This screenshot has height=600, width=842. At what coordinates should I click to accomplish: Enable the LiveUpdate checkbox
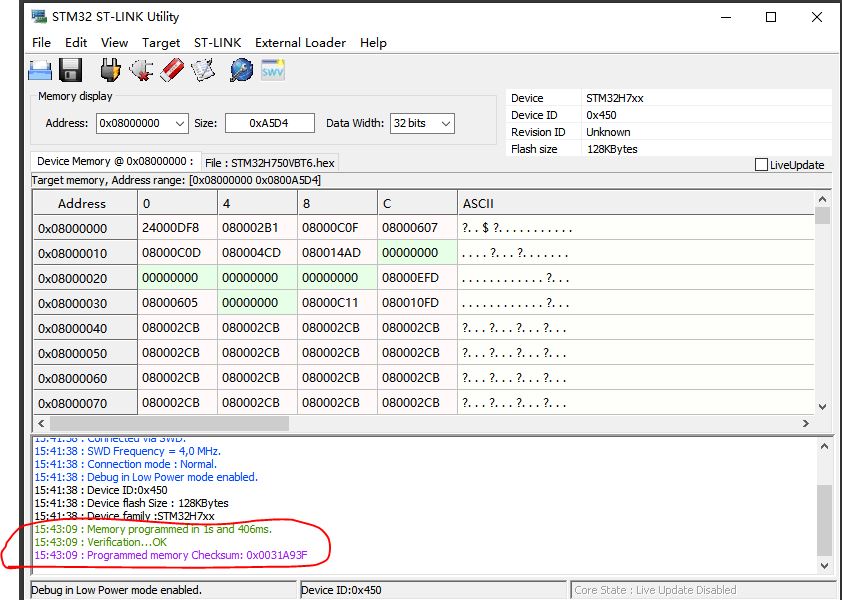click(x=761, y=165)
